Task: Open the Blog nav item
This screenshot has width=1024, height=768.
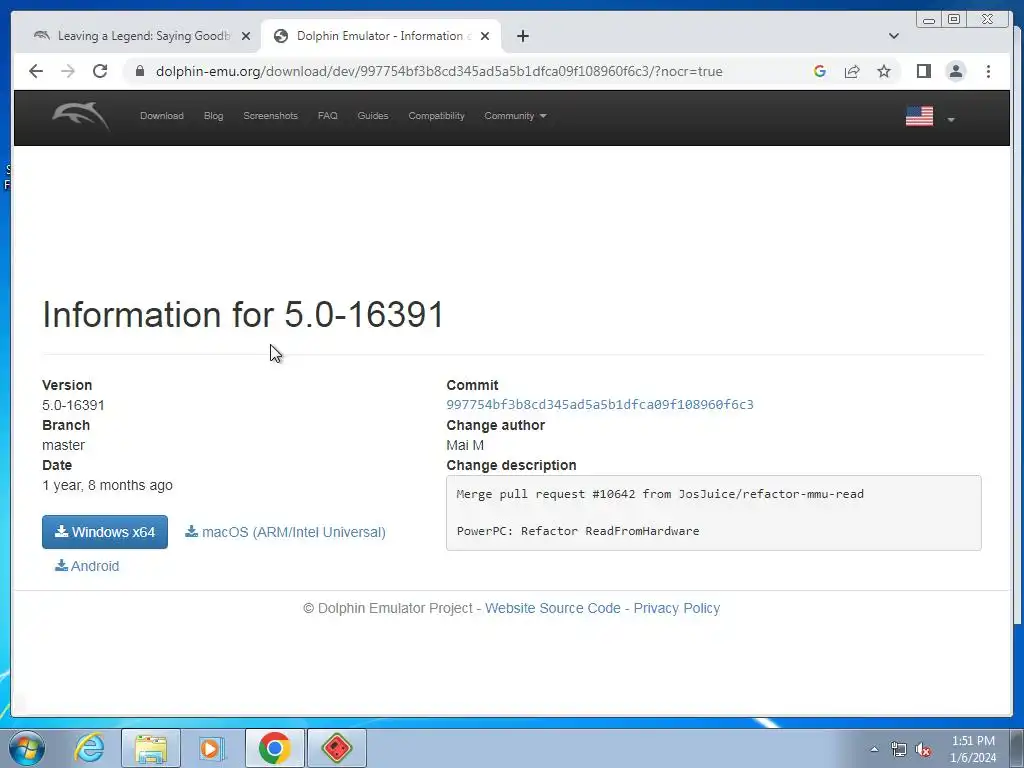Action: tap(213, 116)
